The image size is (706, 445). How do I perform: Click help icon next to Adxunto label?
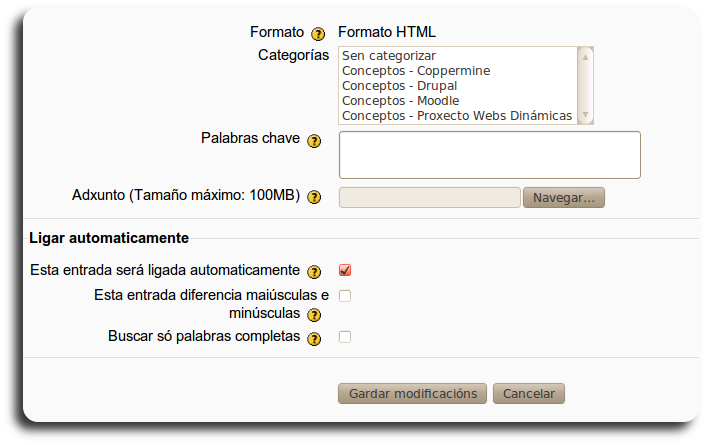(x=314, y=197)
